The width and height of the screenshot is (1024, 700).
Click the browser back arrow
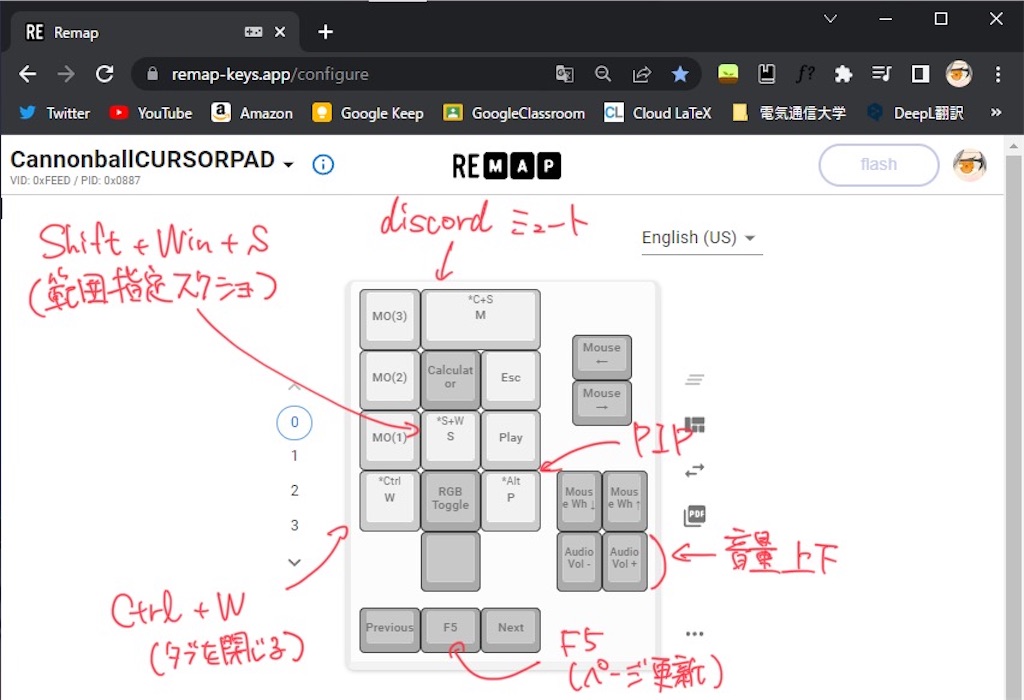click(x=27, y=74)
